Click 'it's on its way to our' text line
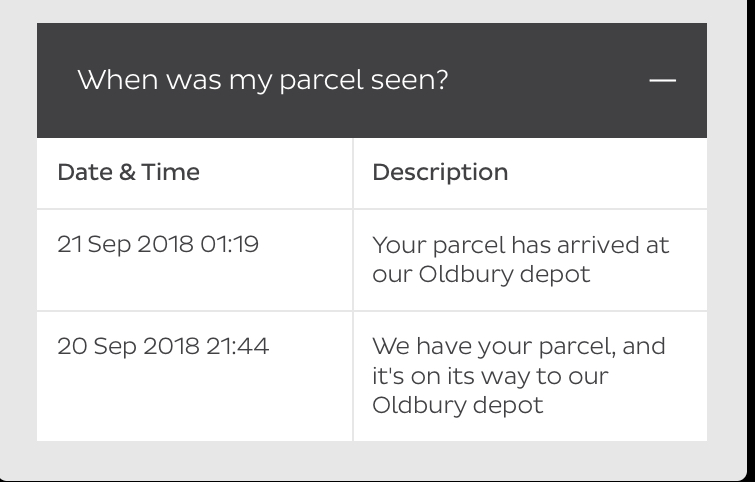755x482 pixels. pyautogui.click(x=490, y=376)
